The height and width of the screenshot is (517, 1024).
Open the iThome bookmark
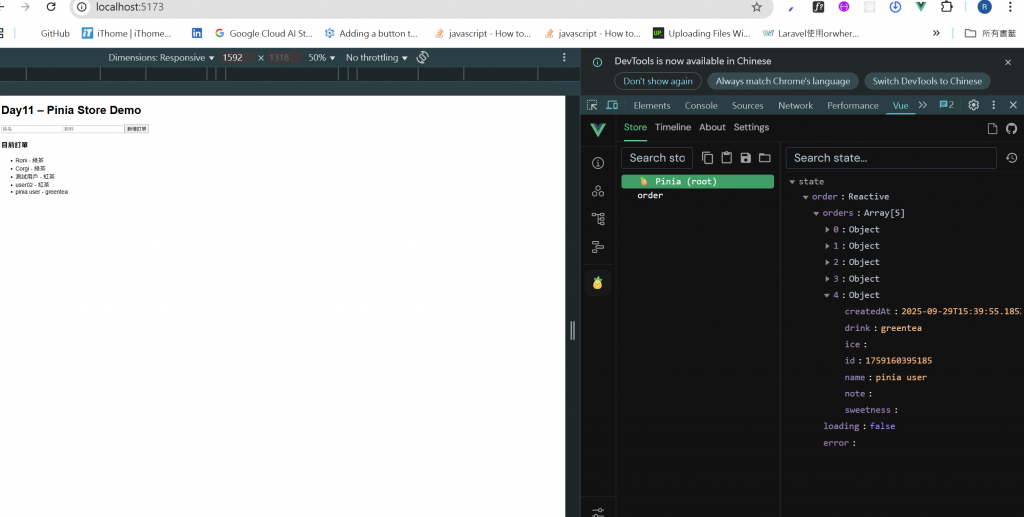[x=127, y=33]
